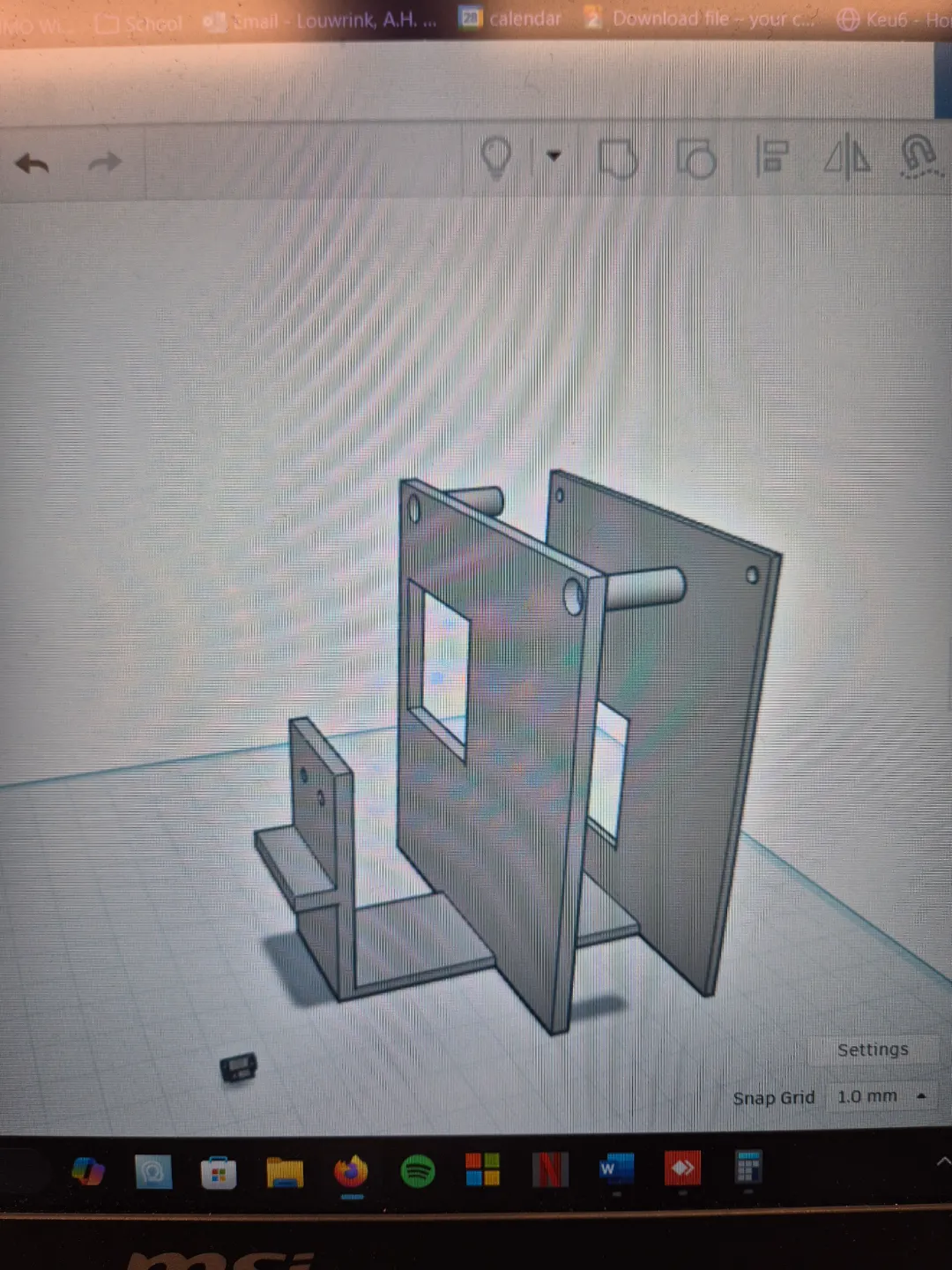
Task: Redo the action with the forward arrow
Action: (105, 162)
